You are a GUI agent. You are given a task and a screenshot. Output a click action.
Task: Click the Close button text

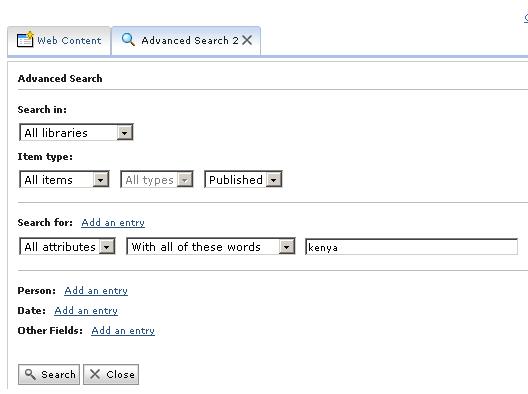coord(120,374)
